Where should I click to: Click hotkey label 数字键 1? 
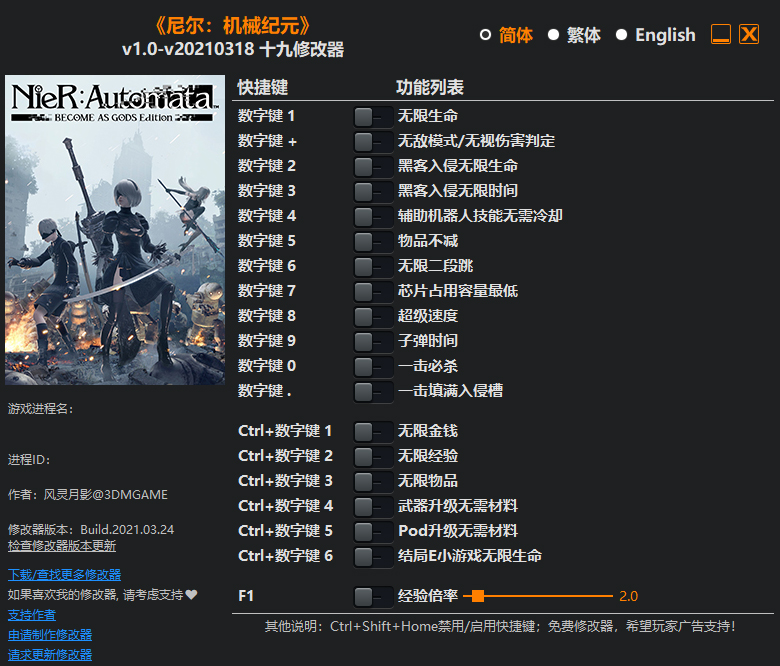pyautogui.click(x=267, y=116)
